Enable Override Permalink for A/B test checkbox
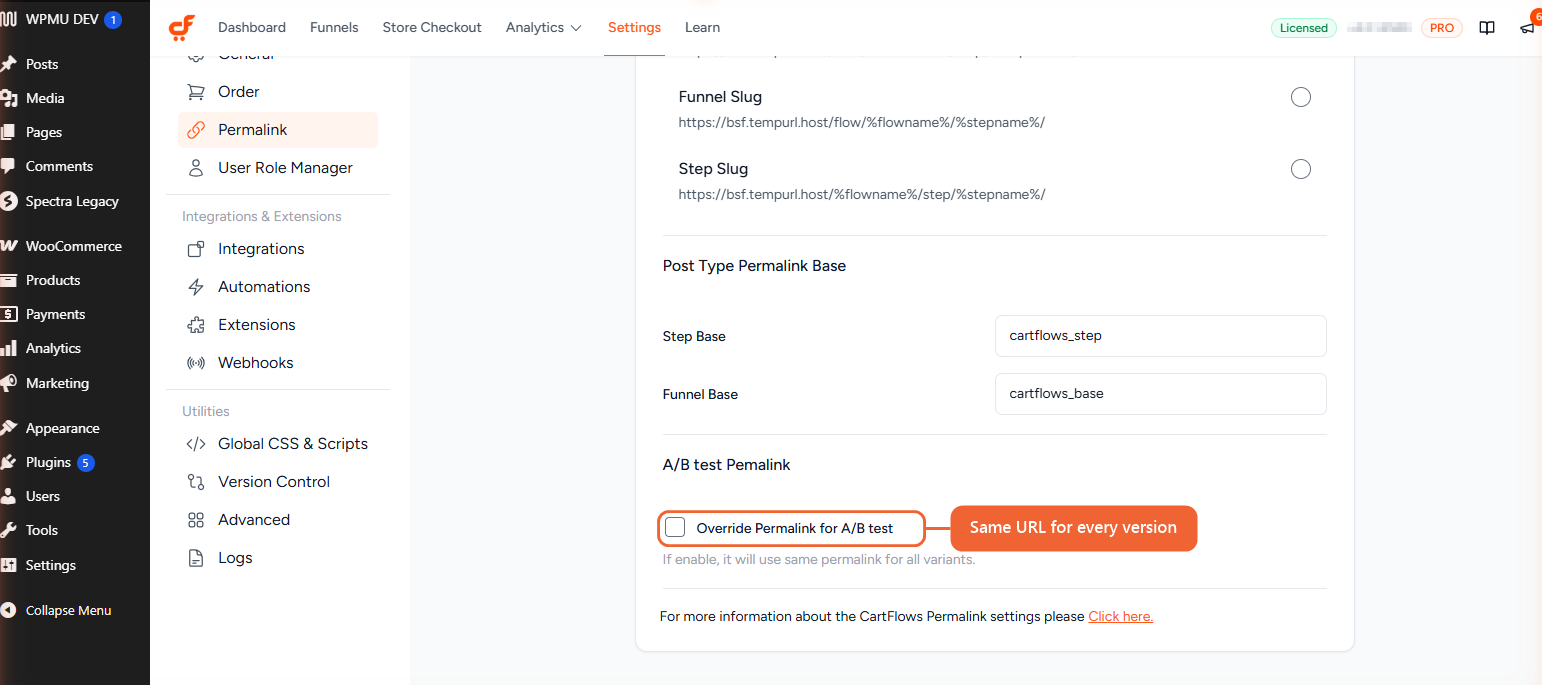 [x=676, y=527]
